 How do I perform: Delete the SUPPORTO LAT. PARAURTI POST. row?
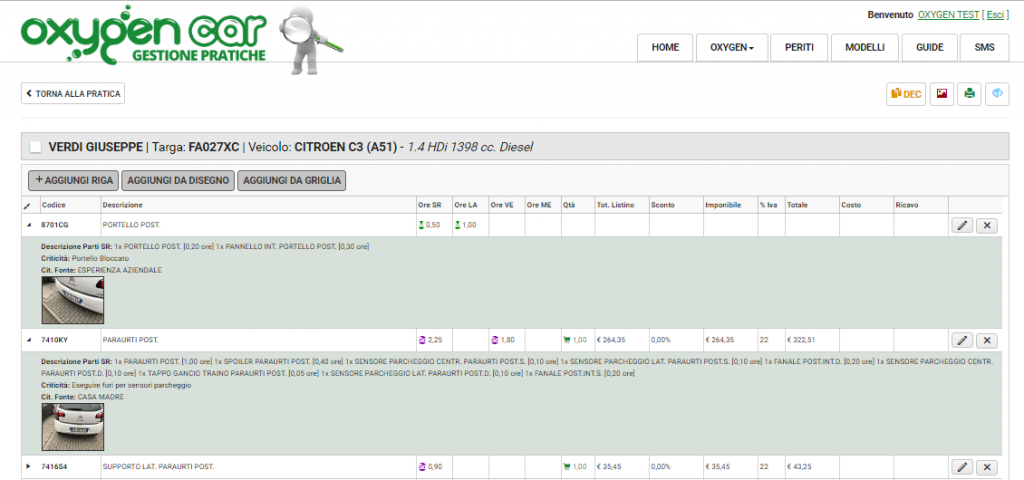[987, 467]
